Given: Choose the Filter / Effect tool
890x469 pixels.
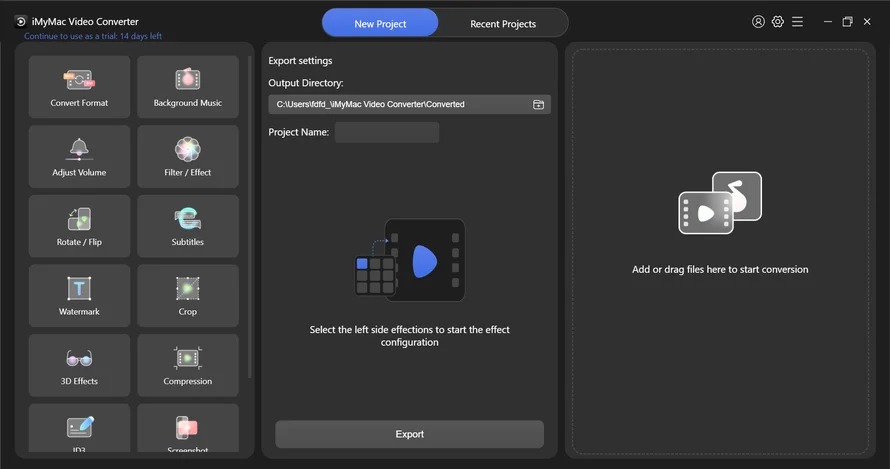Looking at the screenshot, I should [188, 157].
